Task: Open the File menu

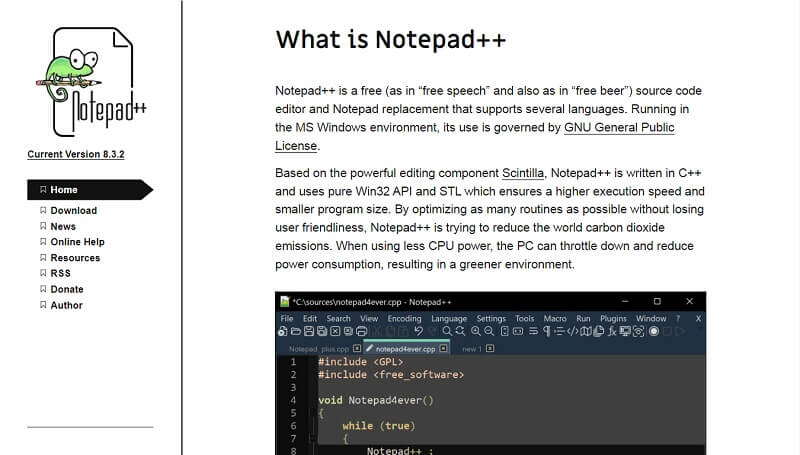Action: pos(287,318)
